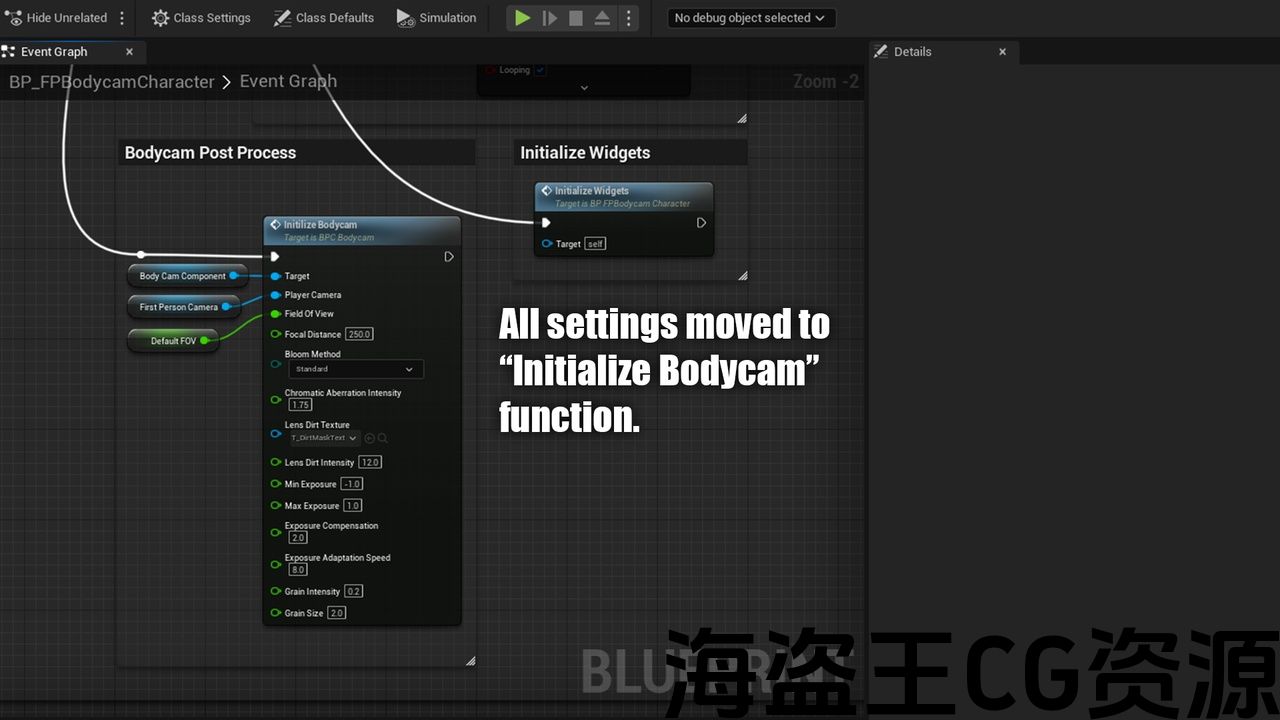The width and height of the screenshot is (1280, 720).
Task: Toggle the Looping checkbox on the top node
Action: click(541, 70)
